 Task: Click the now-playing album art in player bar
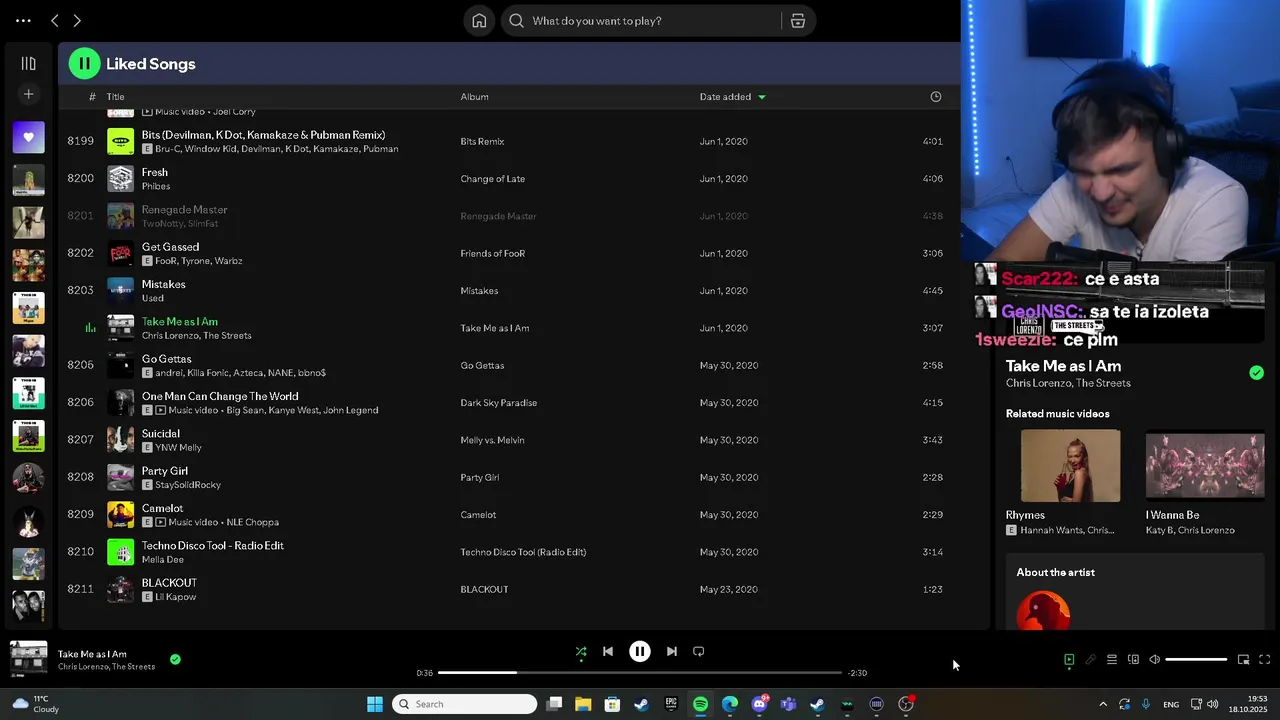pos(28,660)
